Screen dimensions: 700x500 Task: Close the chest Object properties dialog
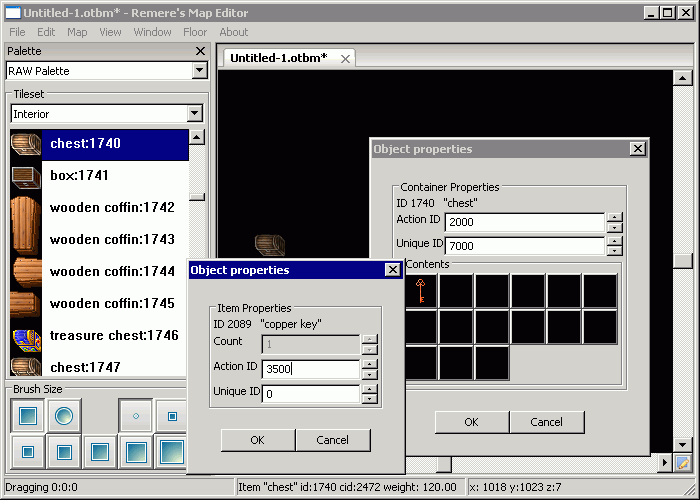tap(638, 149)
